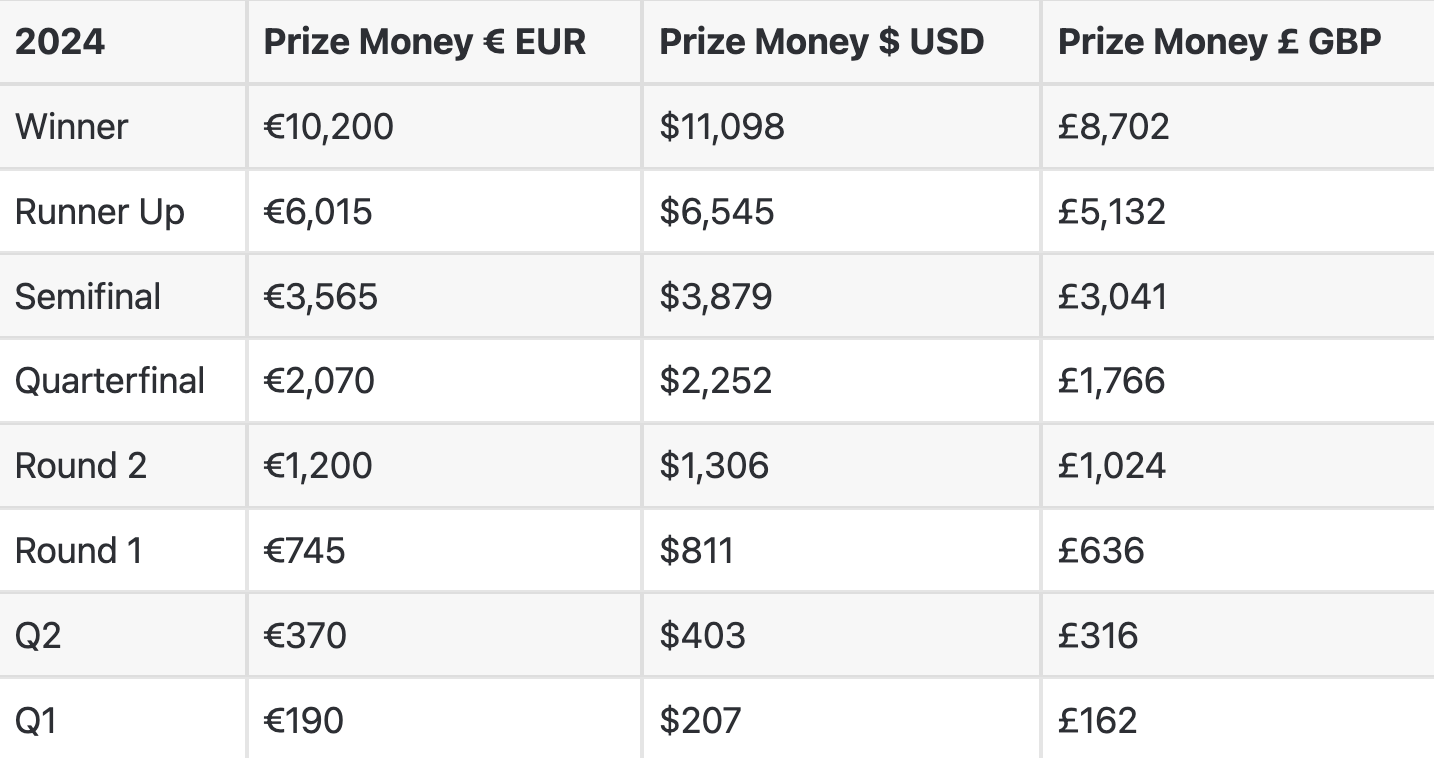Select the Quarterfinal row label
This screenshot has width=1434, height=758.
pos(110,381)
